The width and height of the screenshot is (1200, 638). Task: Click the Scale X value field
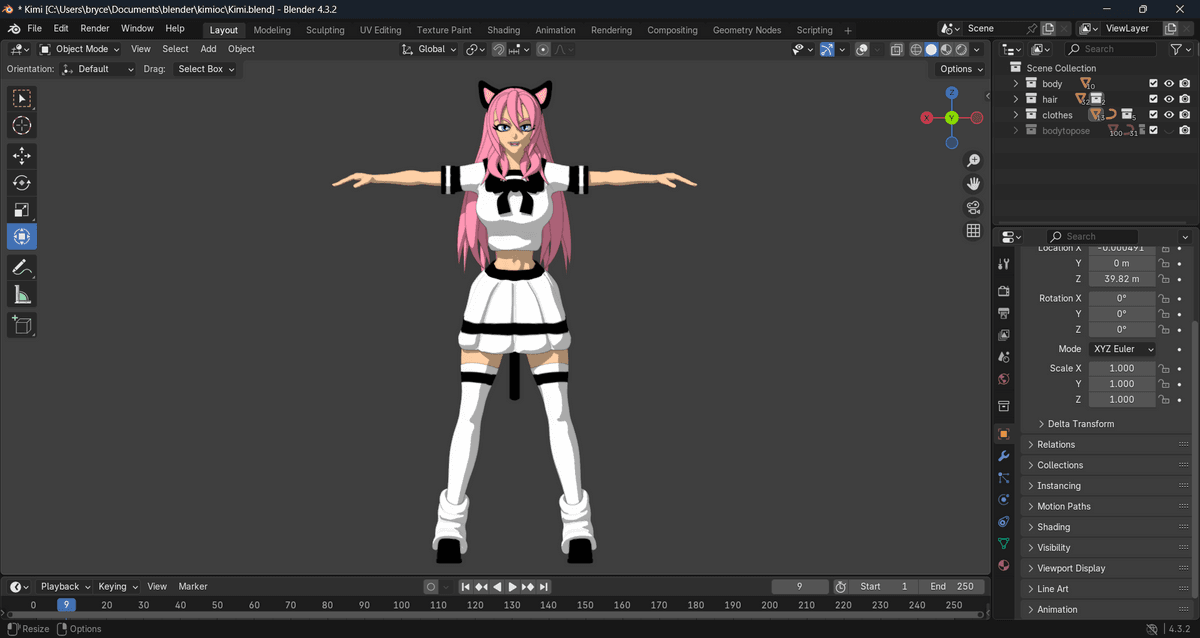click(x=1121, y=368)
